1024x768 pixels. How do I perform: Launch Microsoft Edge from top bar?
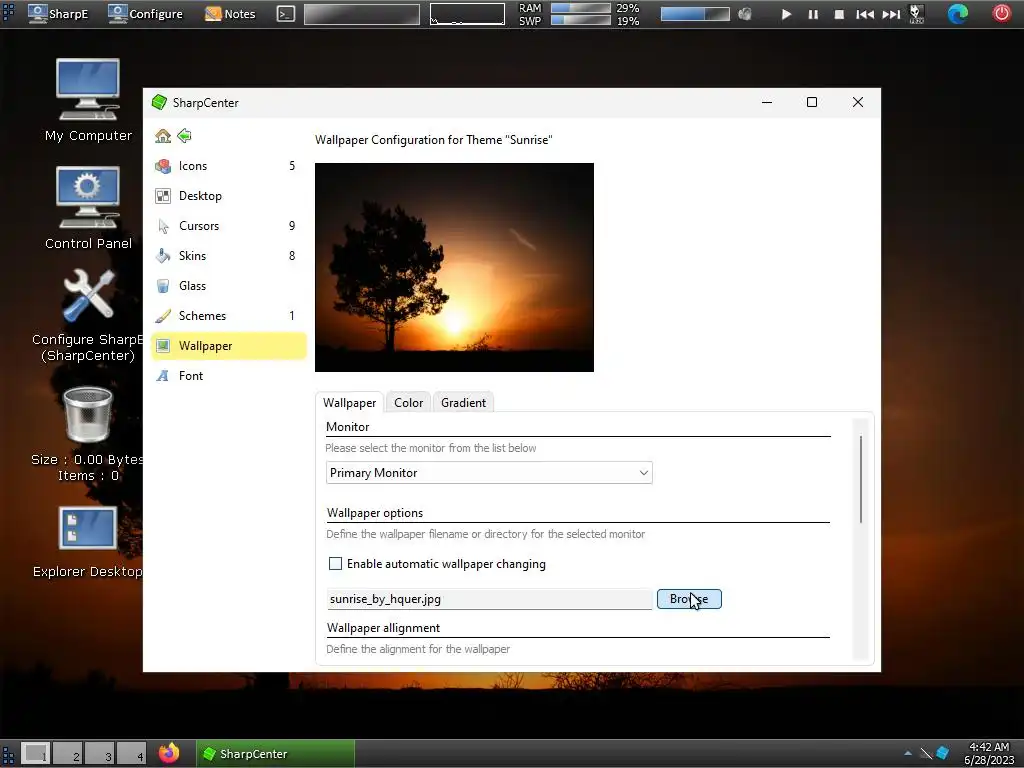pyautogui.click(x=957, y=14)
